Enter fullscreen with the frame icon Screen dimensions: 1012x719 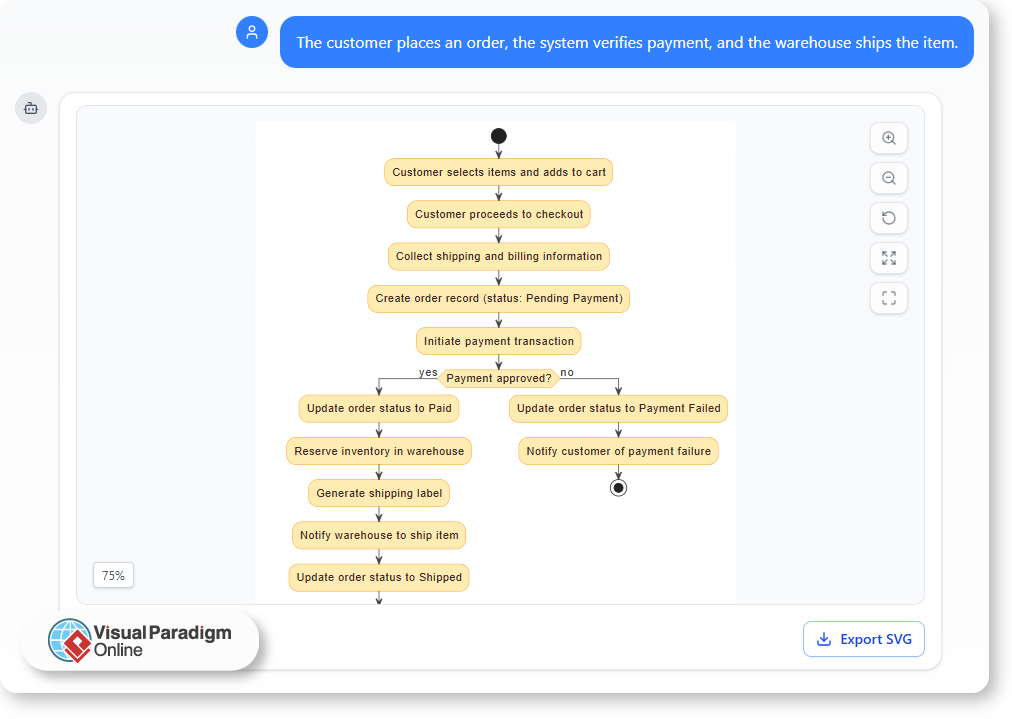click(888, 298)
